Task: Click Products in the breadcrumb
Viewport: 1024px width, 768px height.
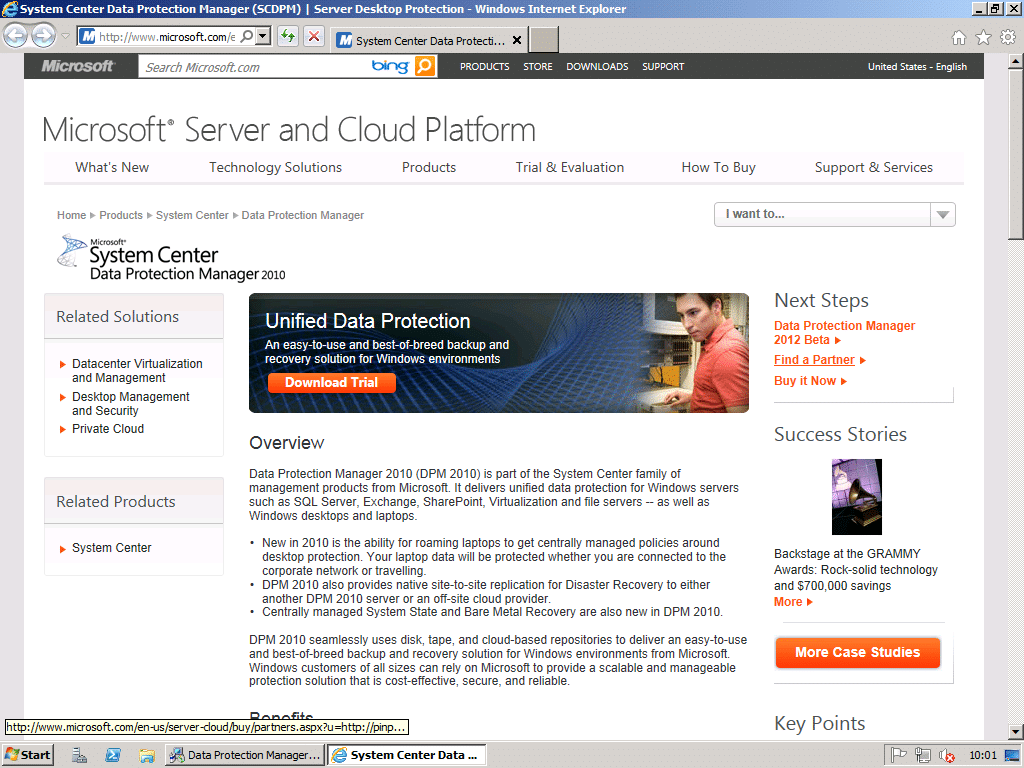Action: (121, 215)
